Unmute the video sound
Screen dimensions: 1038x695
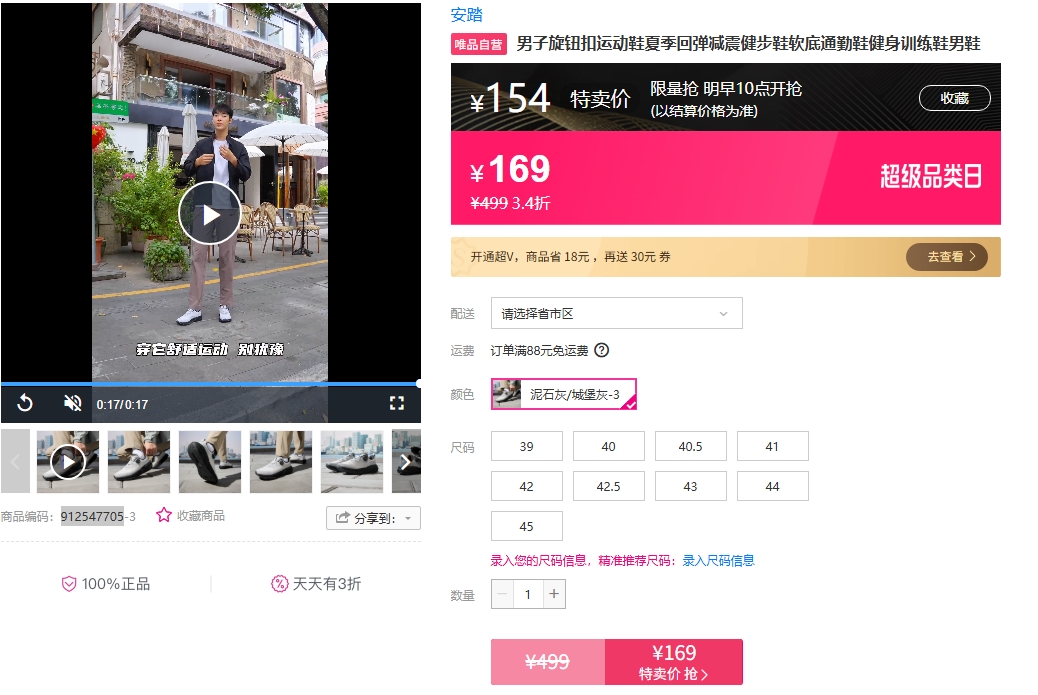coord(72,402)
